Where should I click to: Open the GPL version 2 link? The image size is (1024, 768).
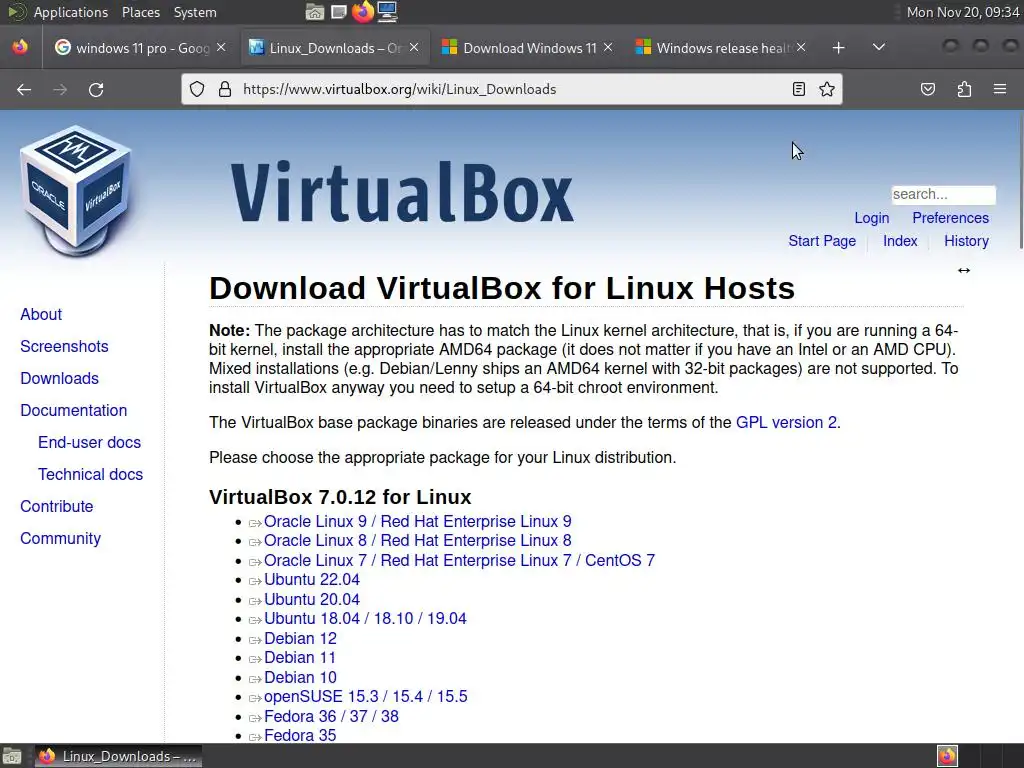point(786,423)
